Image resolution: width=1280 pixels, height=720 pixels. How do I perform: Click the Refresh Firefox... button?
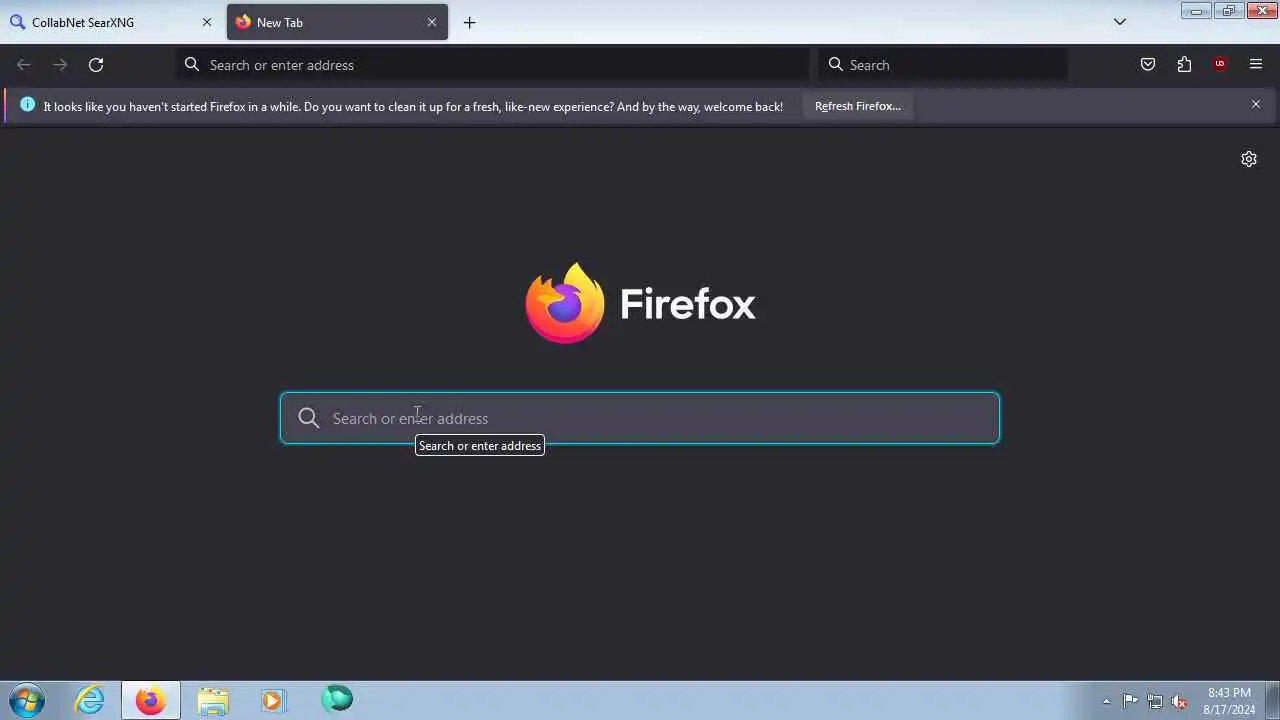858,106
